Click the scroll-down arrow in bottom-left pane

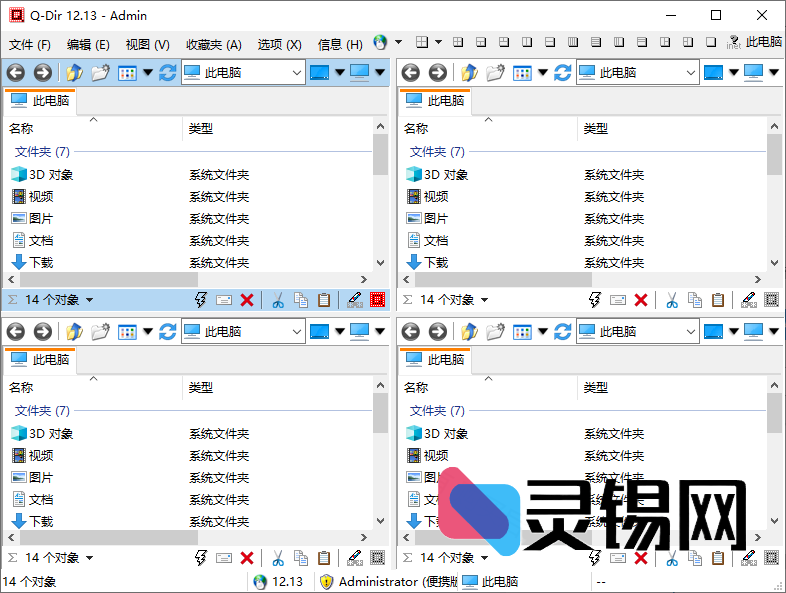pyautogui.click(x=380, y=521)
